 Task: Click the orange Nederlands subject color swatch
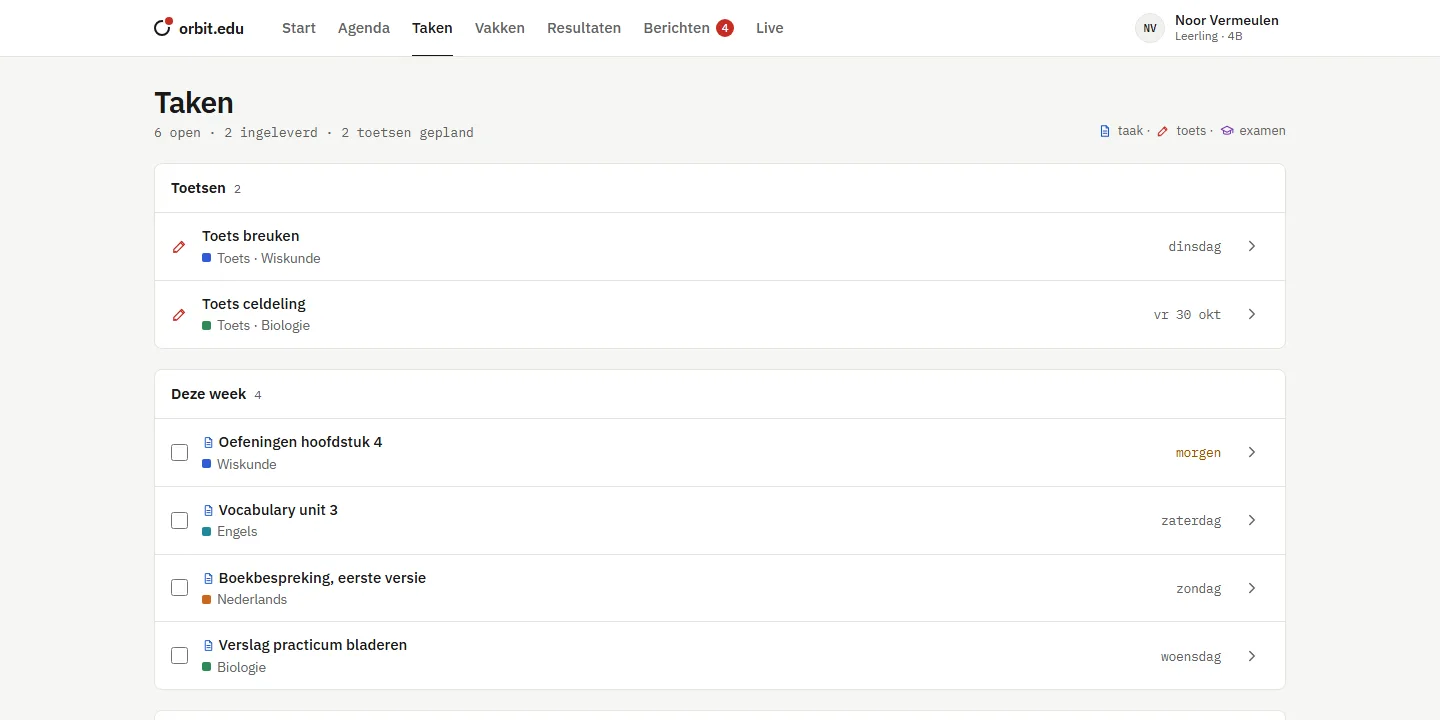pos(207,599)
